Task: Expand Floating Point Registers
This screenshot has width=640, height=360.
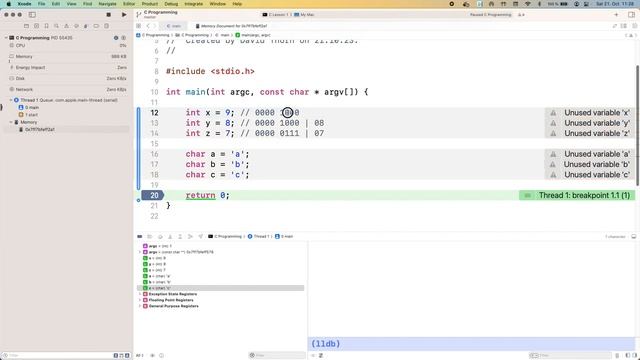Action: pyautogui.click(x=140, y=300)
